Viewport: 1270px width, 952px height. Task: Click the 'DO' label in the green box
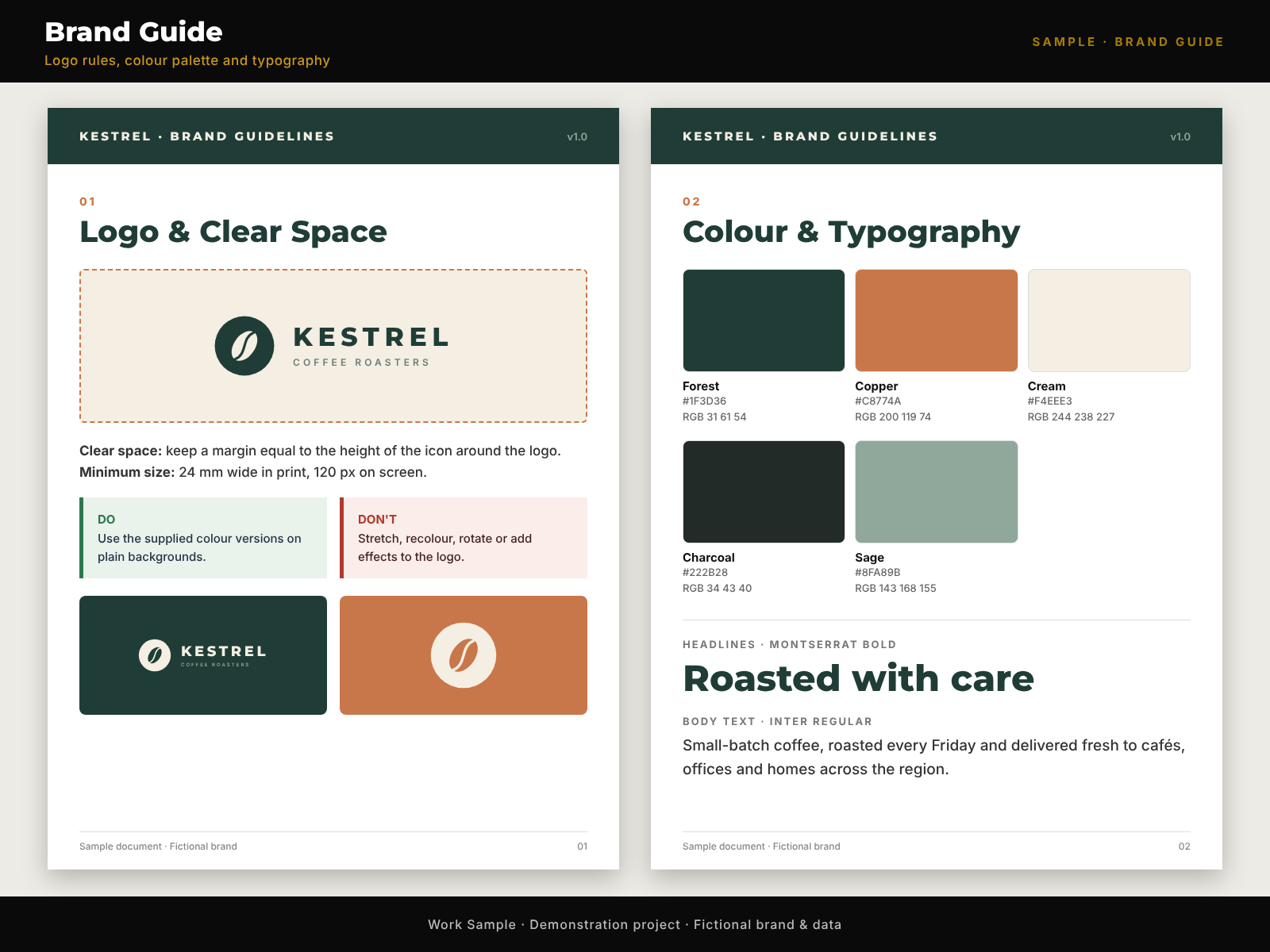click(106, 520)
